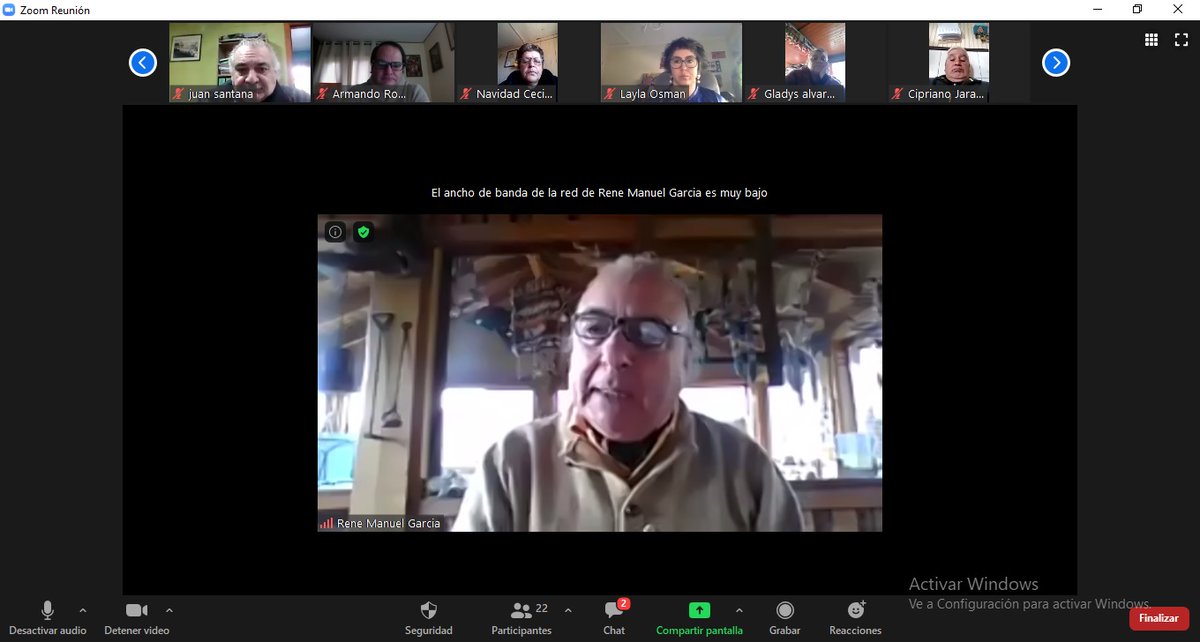Click muted mic icon on Navidad Ceci...

click(x=467, y=94)
